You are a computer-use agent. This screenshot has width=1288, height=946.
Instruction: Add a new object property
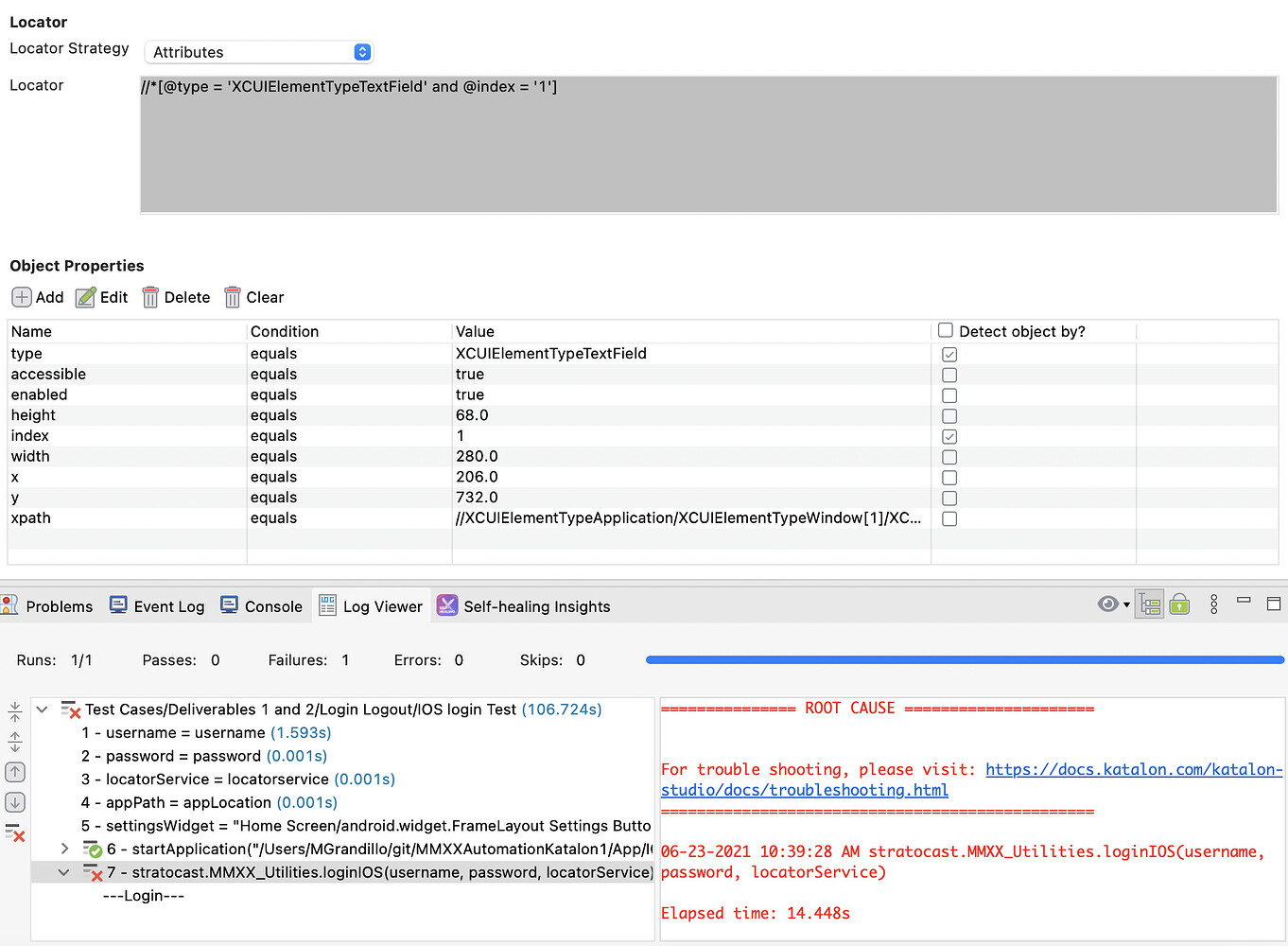tap(37, 297)
